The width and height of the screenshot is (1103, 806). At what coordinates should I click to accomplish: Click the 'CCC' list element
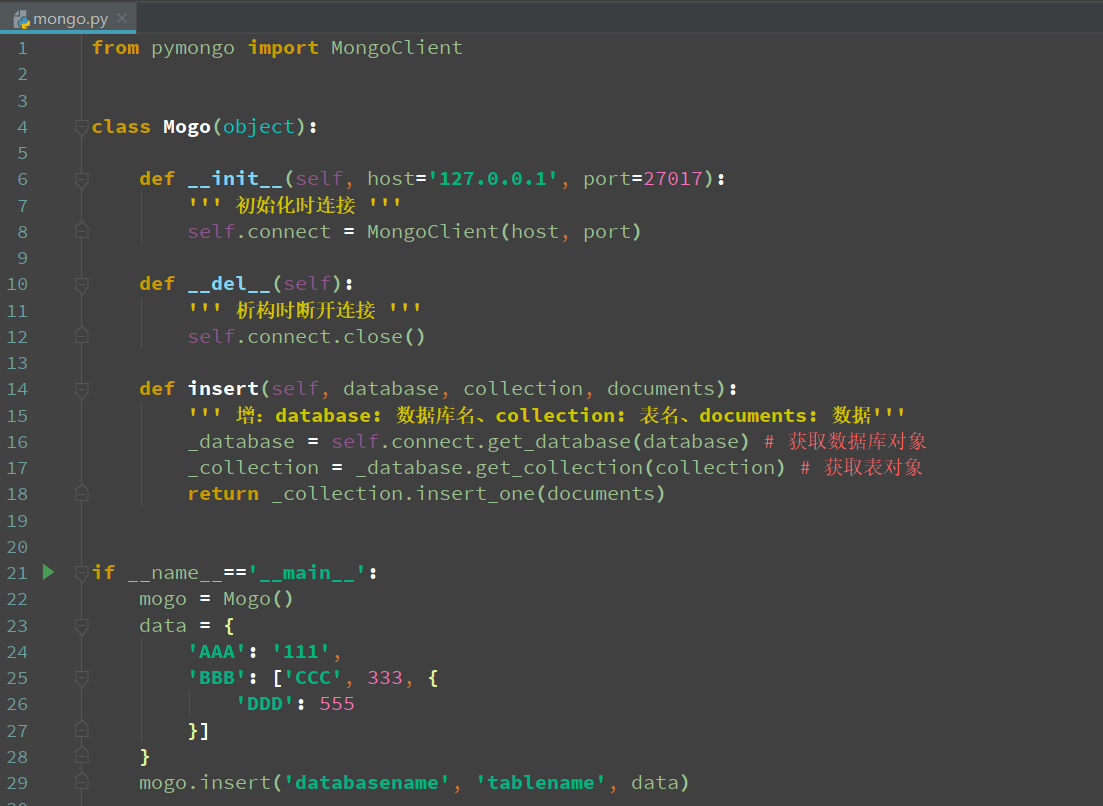click(312, 678)
